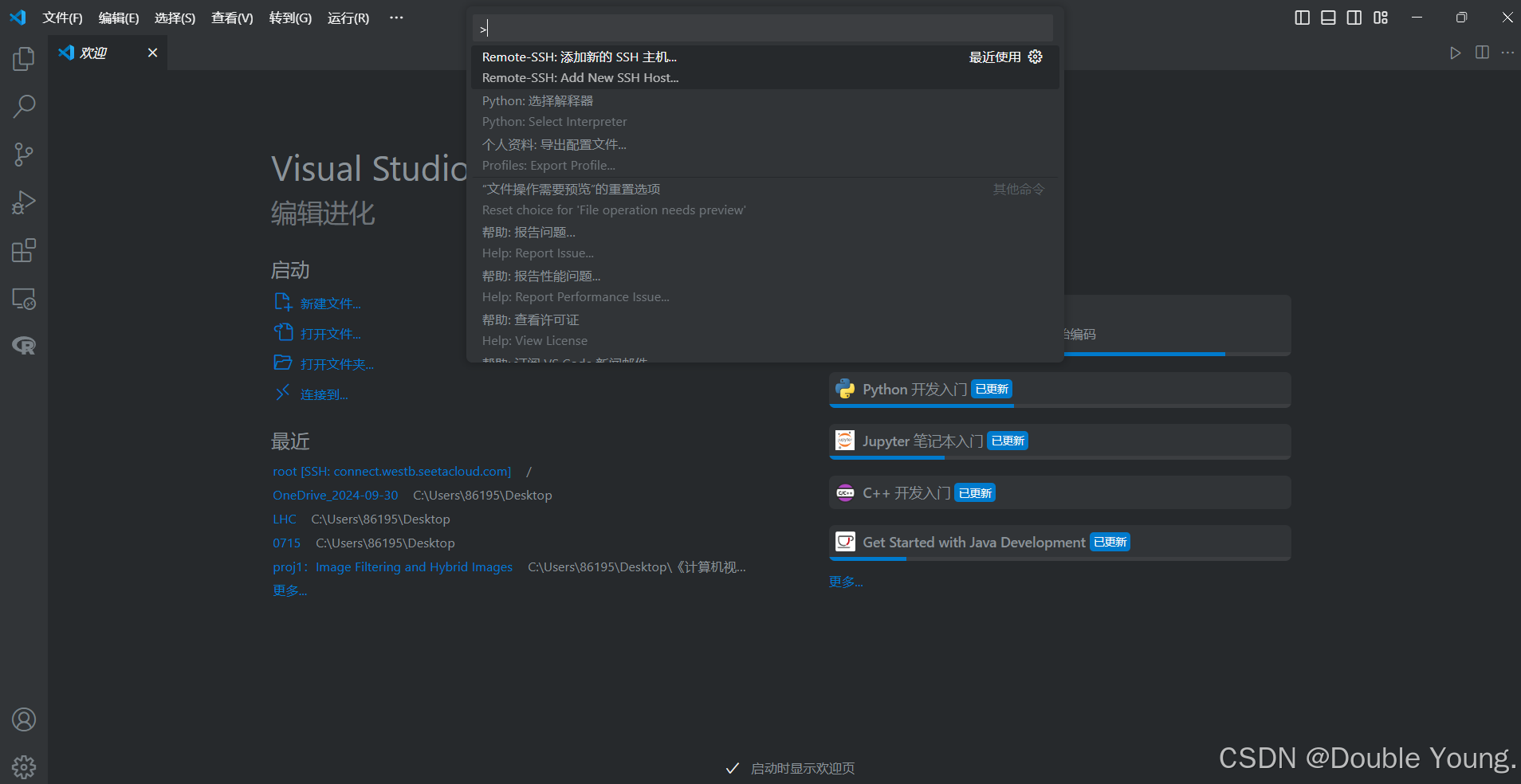
Task: Click the split editor icon
Action: tap(1482, 53)
